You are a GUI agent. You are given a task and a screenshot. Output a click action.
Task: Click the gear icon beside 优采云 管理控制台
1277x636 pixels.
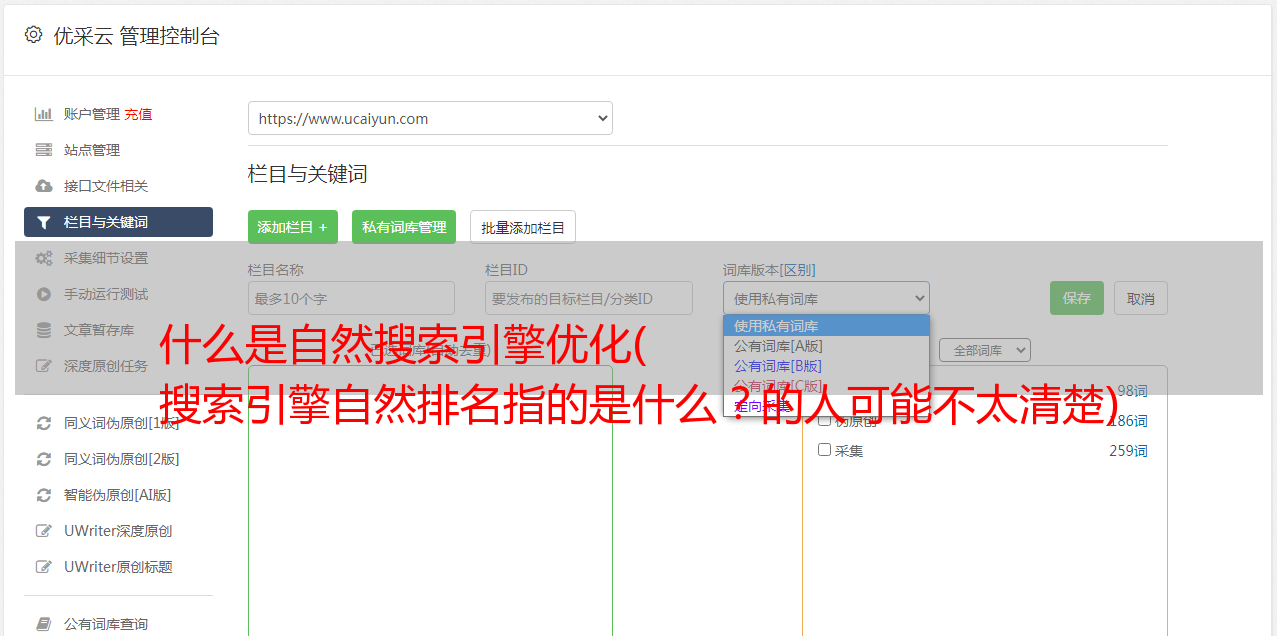tap(33, 35)
